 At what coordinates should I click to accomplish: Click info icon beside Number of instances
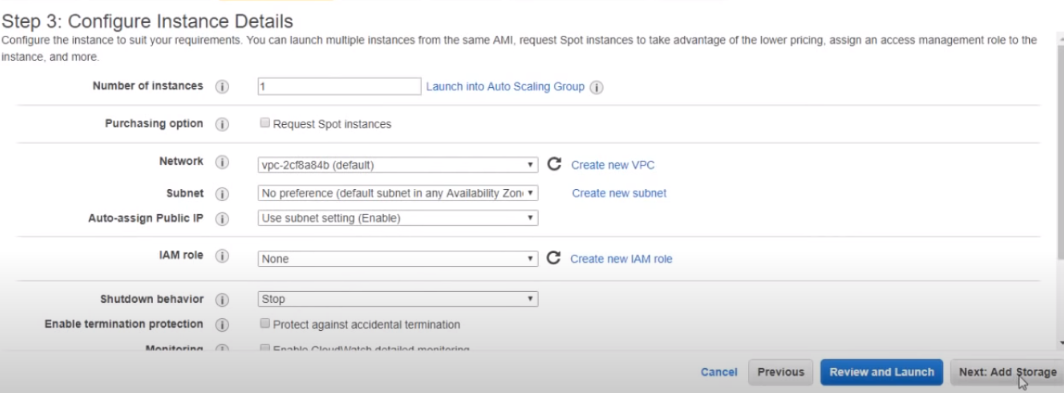click(222, 87)
